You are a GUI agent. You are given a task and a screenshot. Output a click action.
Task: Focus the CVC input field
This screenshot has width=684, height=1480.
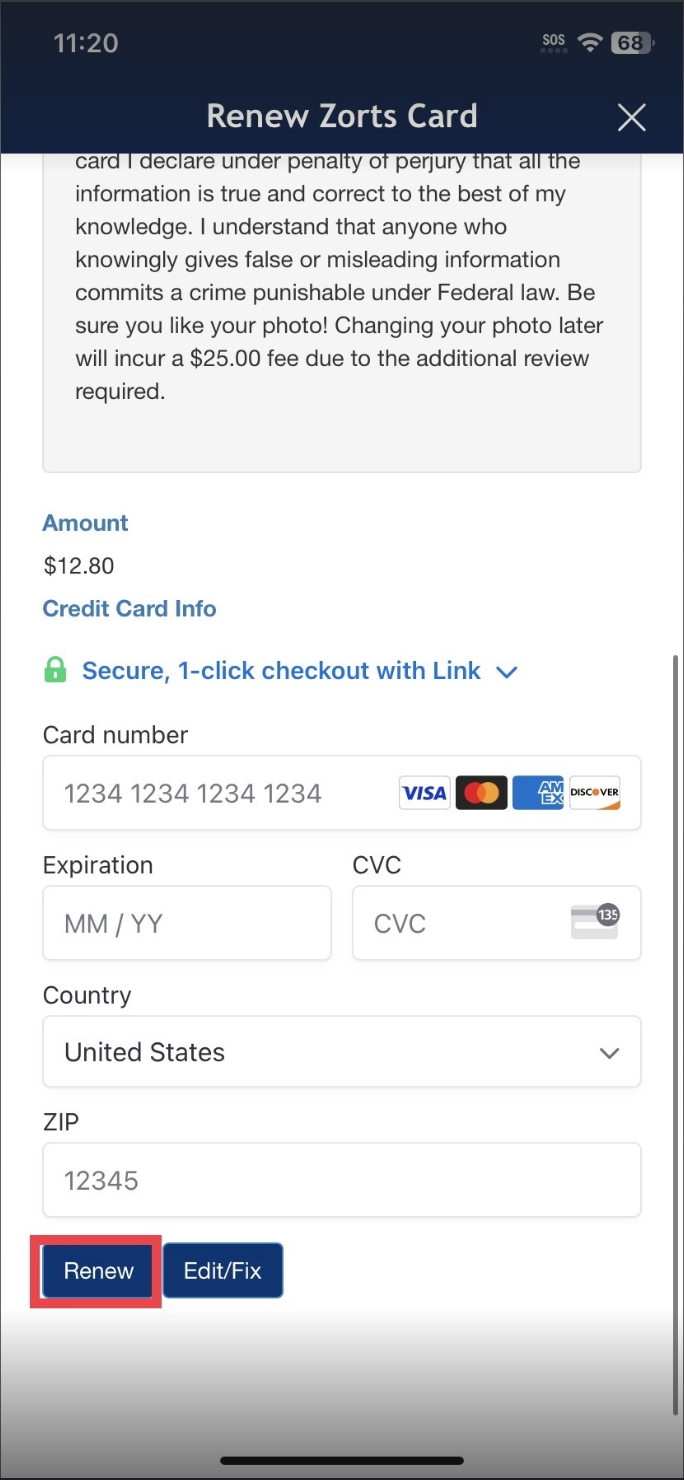pos(460,923)
